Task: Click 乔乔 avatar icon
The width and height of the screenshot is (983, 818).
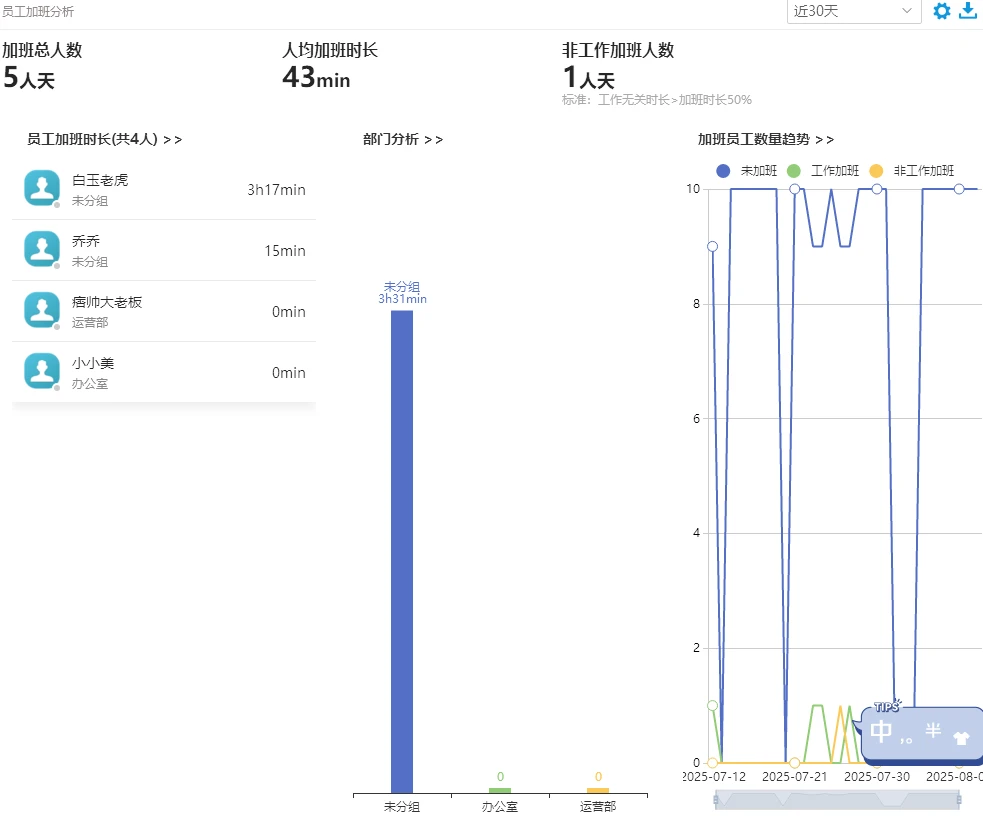Action: coord(42,249)
